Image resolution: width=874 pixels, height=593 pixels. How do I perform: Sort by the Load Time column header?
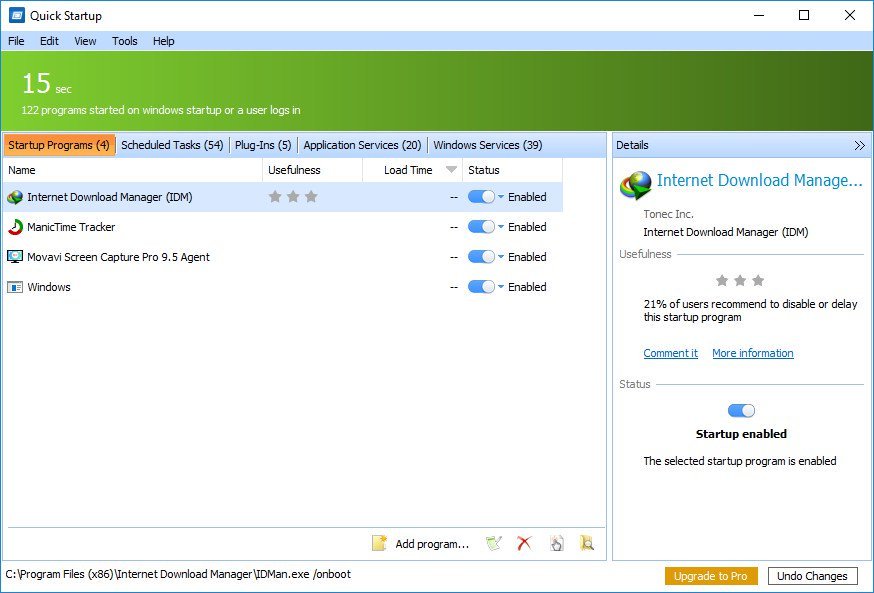[x=412, y=170]
